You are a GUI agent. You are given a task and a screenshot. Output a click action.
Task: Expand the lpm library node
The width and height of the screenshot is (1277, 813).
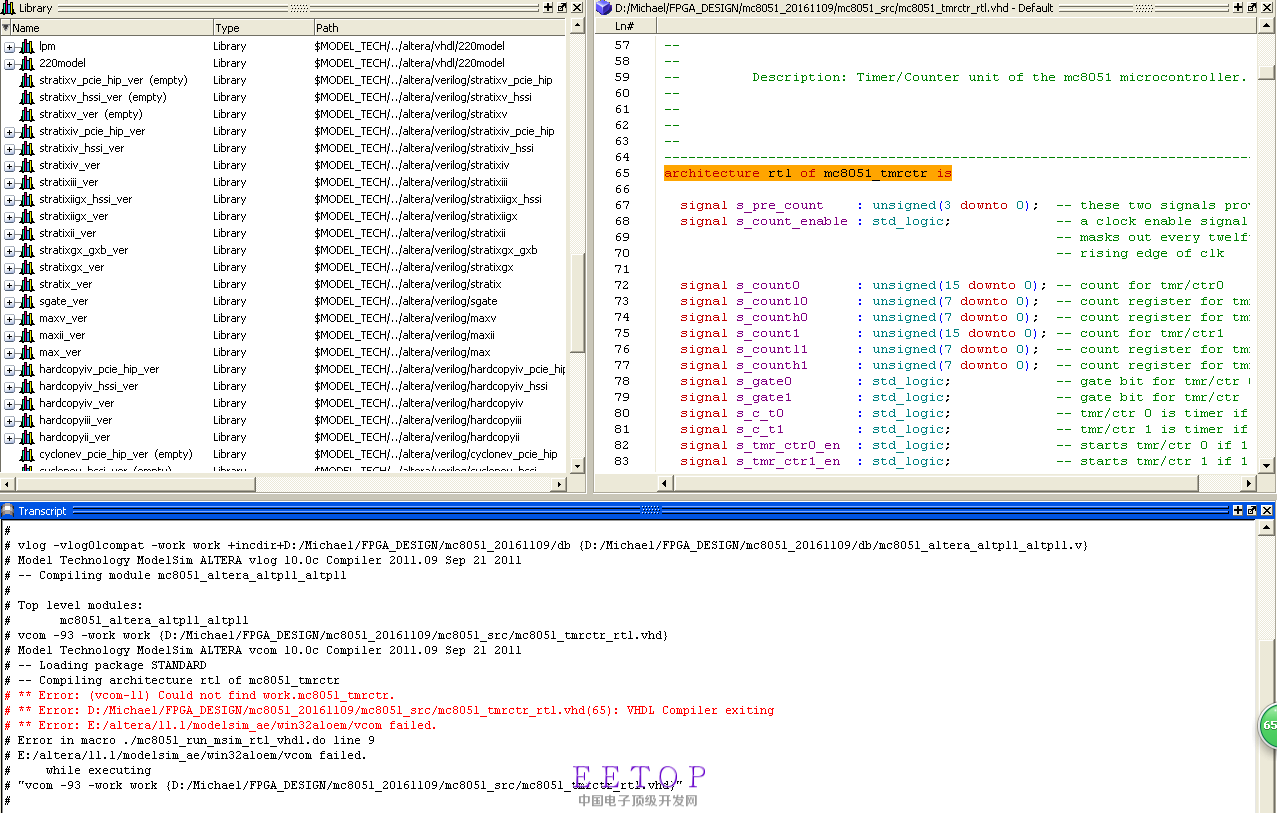point(10,46)
